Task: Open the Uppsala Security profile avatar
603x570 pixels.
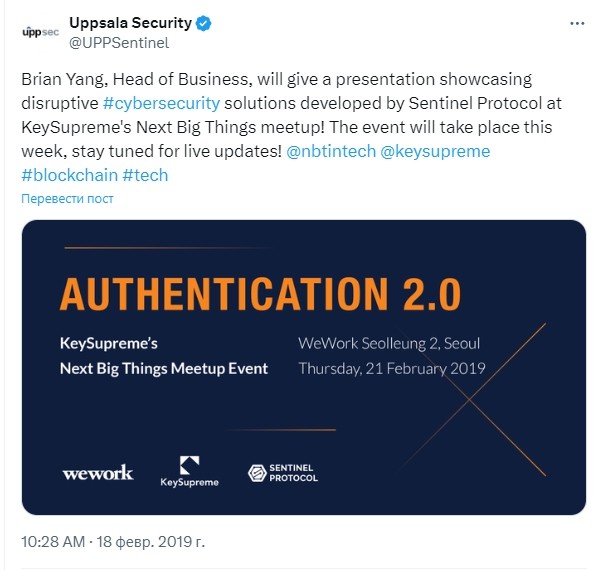Action: click(x=40, y=32)
